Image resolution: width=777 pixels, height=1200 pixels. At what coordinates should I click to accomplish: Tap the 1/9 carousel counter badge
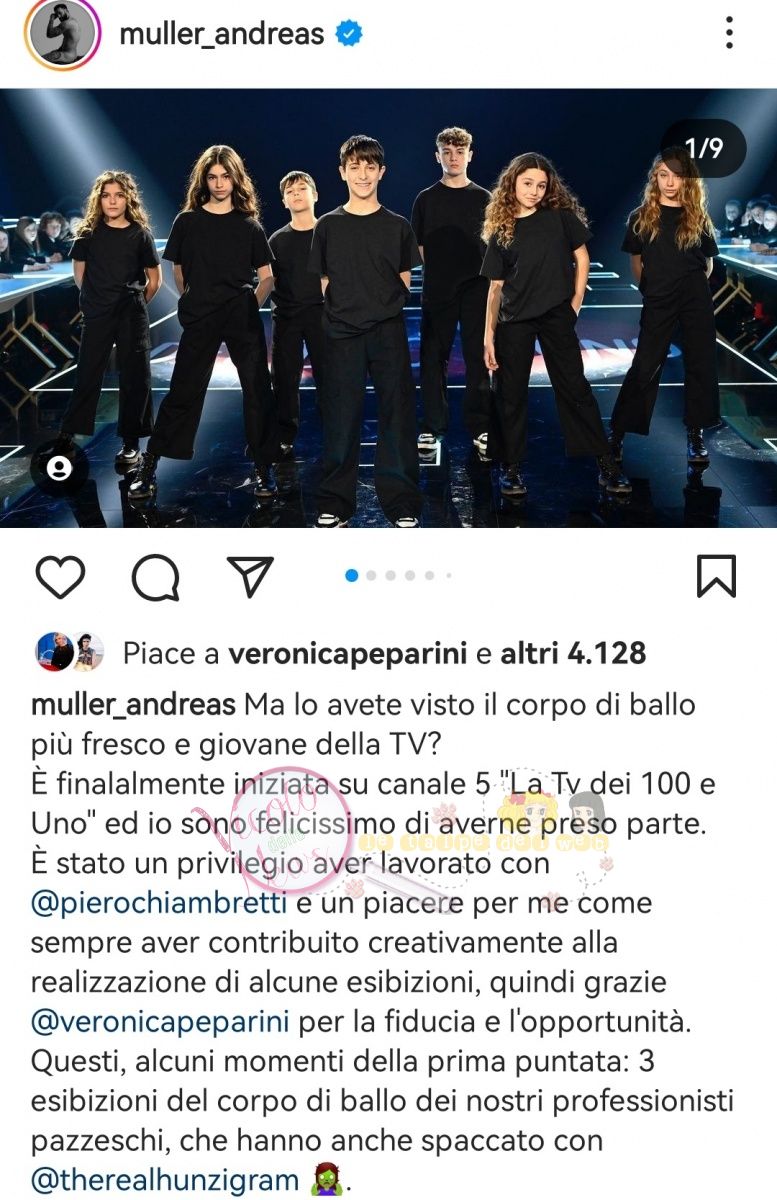point(703,148)
